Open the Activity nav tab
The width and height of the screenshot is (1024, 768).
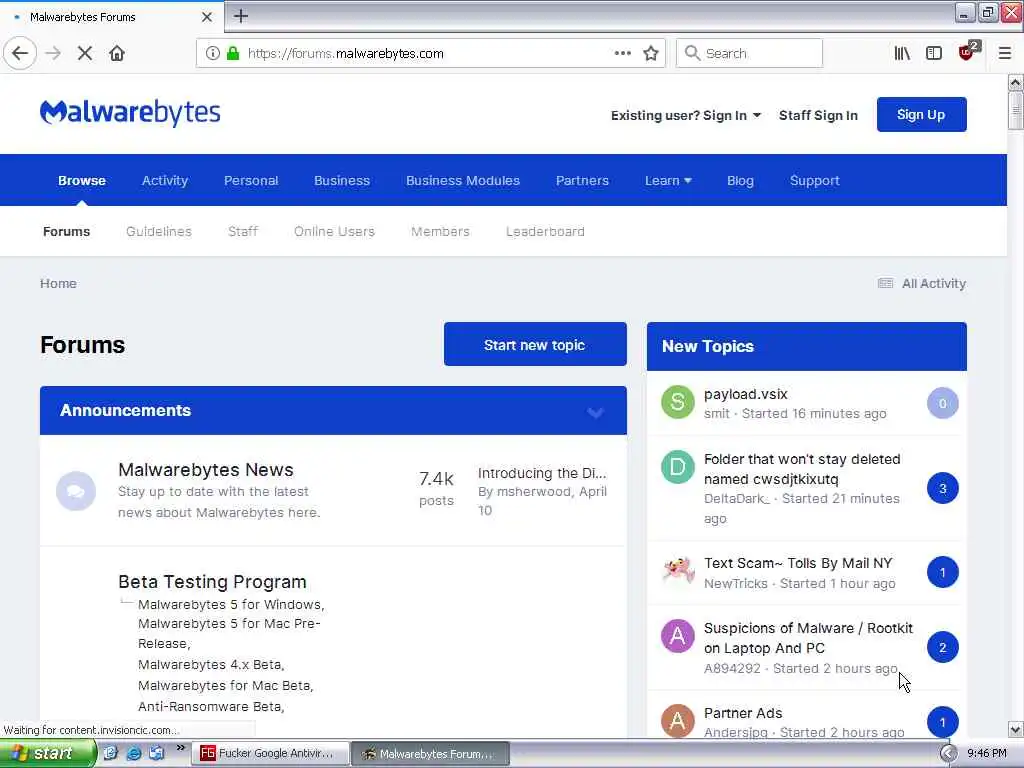[165, 181]
